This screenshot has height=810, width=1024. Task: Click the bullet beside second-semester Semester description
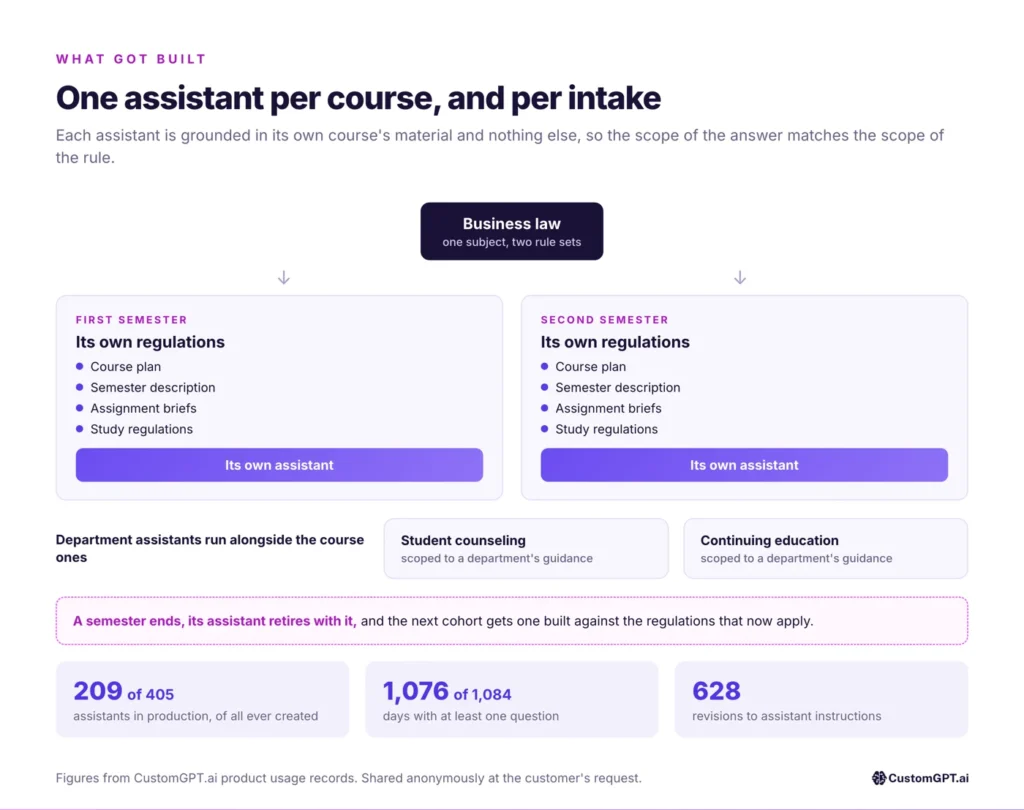tap(545, 387)
